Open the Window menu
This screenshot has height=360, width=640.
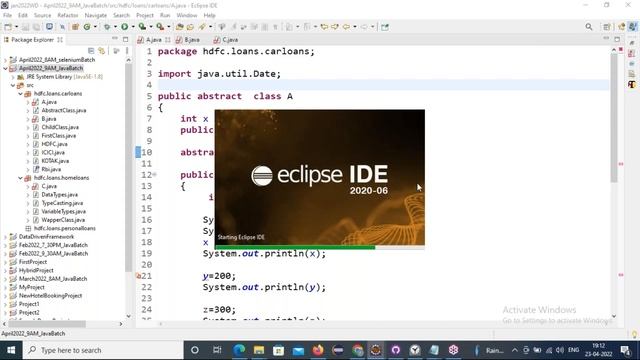(187, 15)
